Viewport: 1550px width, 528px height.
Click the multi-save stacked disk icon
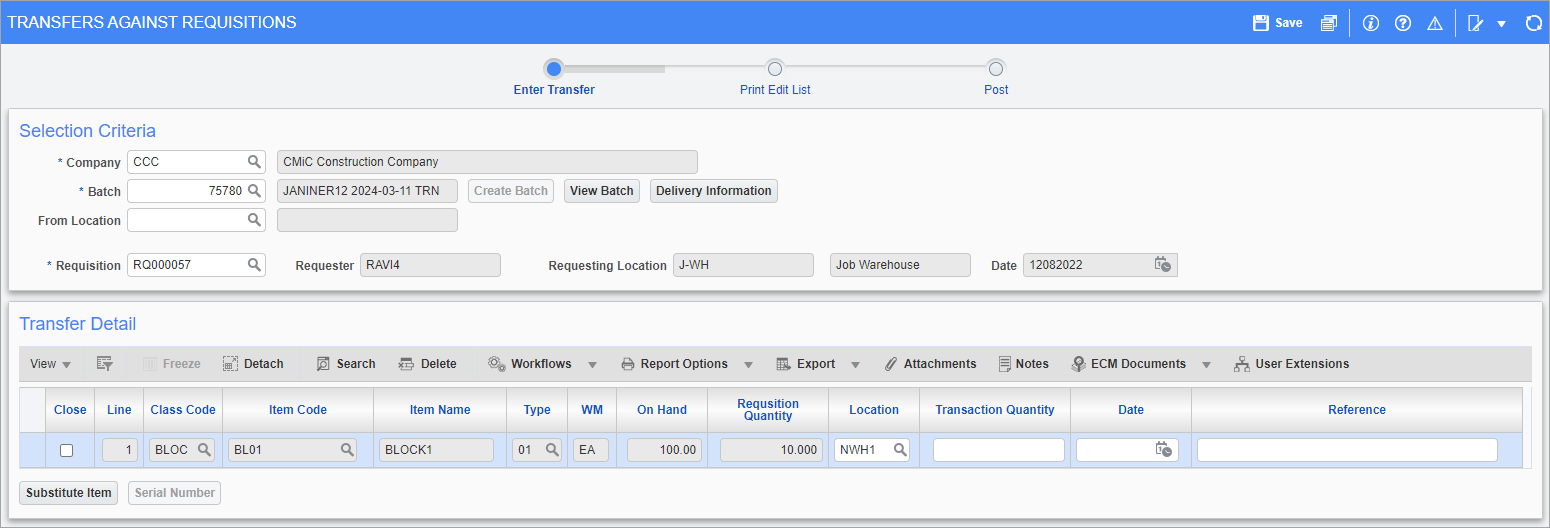1328,22
